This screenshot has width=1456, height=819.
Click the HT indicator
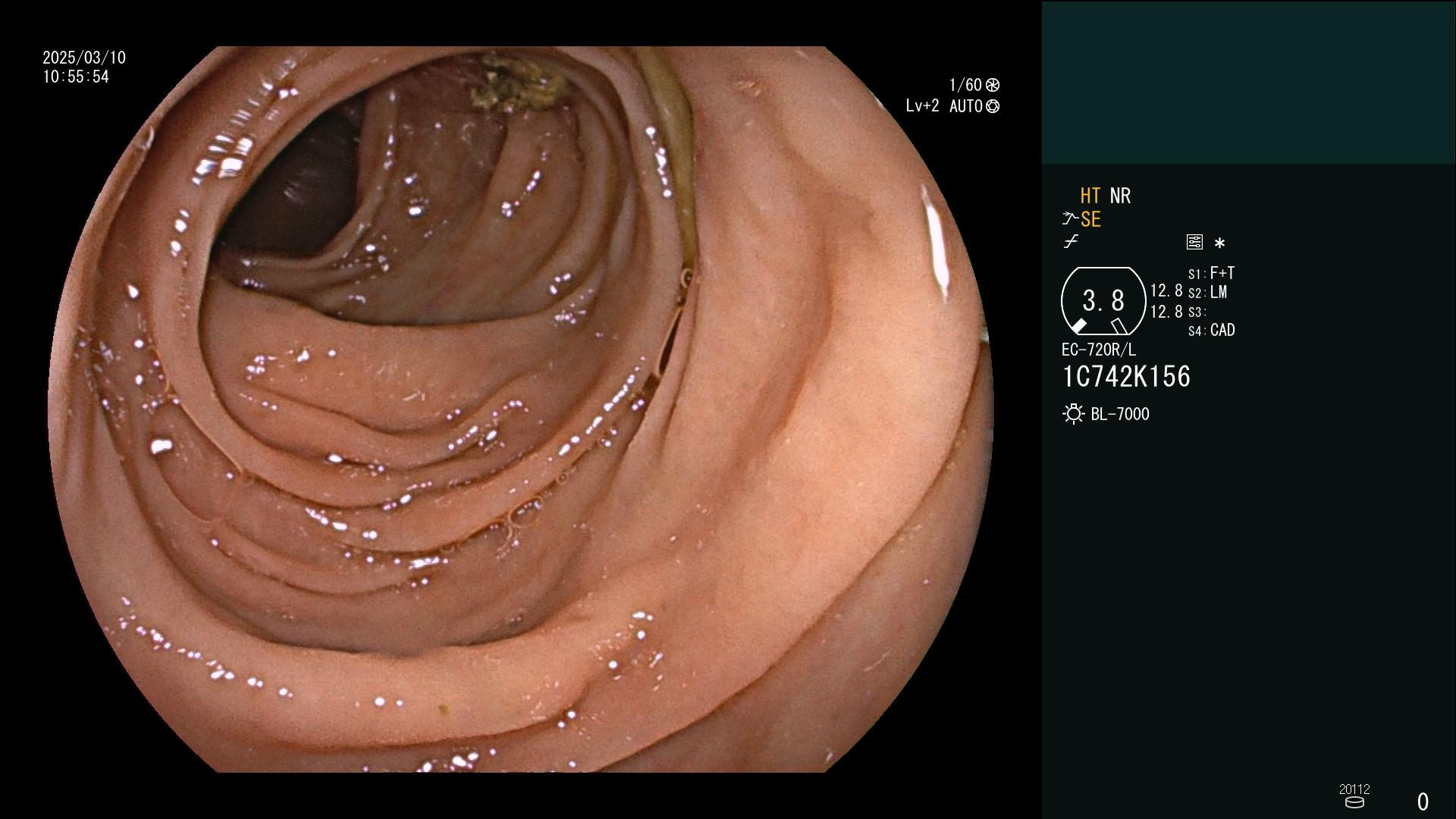coord(1090,196)
